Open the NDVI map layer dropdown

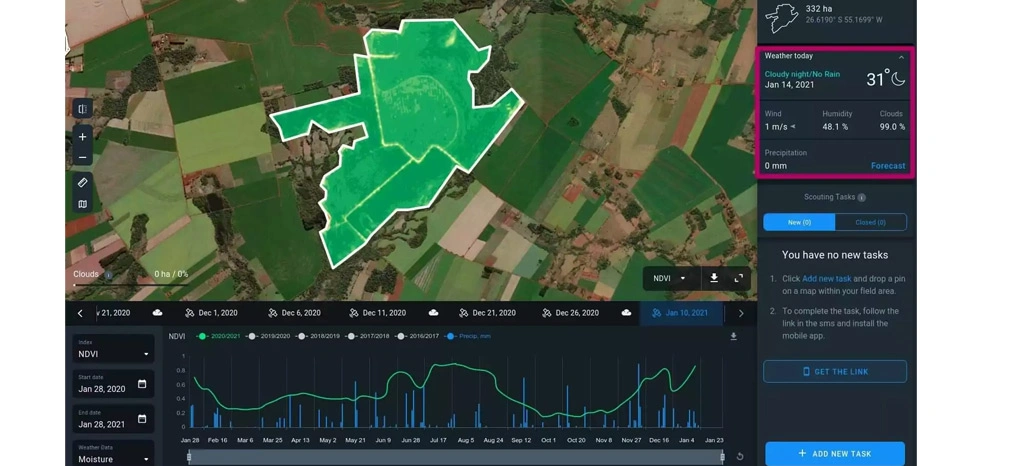[x=669, y=278]
